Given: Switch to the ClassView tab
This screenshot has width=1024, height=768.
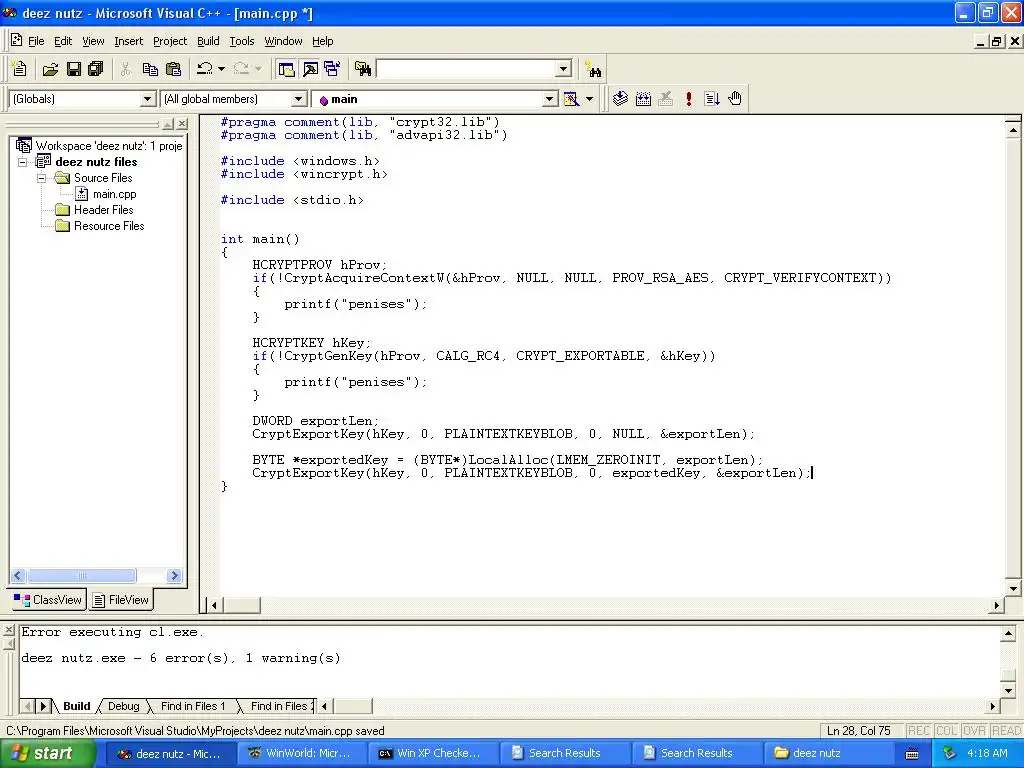Looking at the screenshot, I should (x=48, y=600).
